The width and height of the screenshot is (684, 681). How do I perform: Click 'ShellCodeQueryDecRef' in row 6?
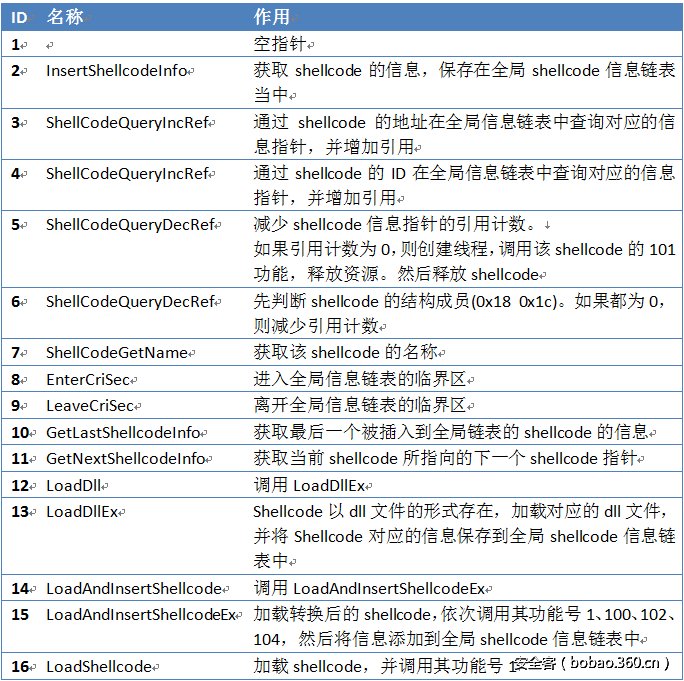pyautogui.click(x=130, y=301)
